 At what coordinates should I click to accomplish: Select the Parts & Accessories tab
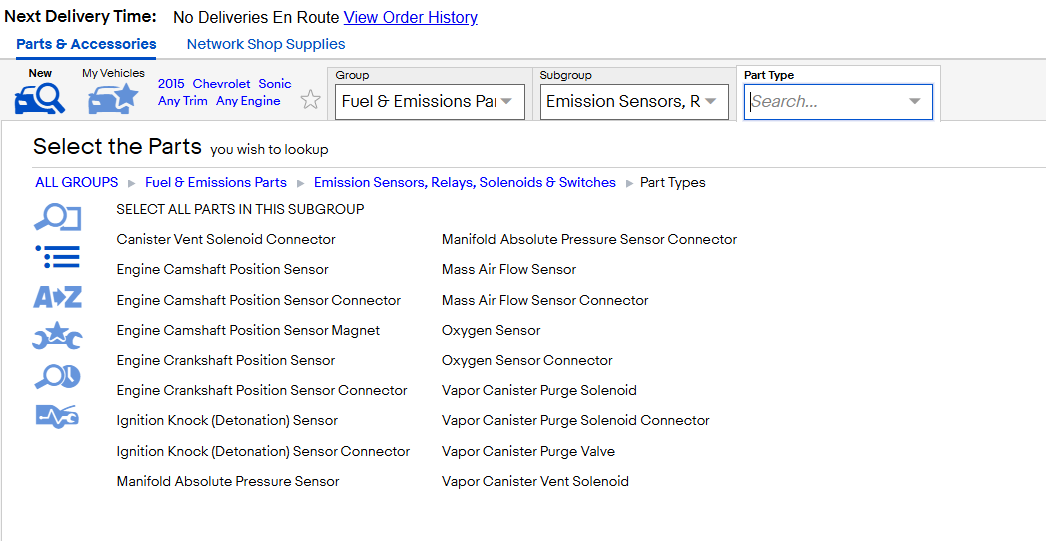click(86, 44)
